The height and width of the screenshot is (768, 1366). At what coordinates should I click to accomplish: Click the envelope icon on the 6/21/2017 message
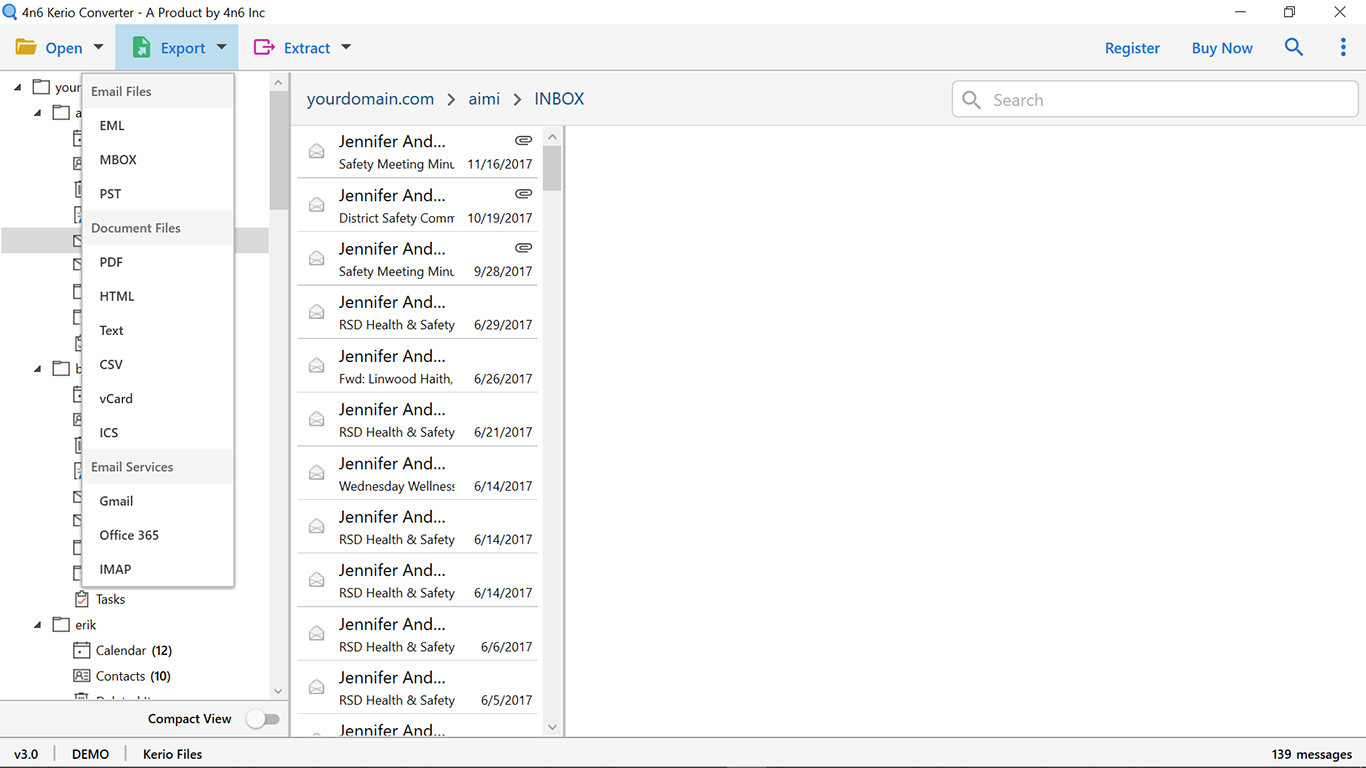pyautogui.click(x=316, y=419)
